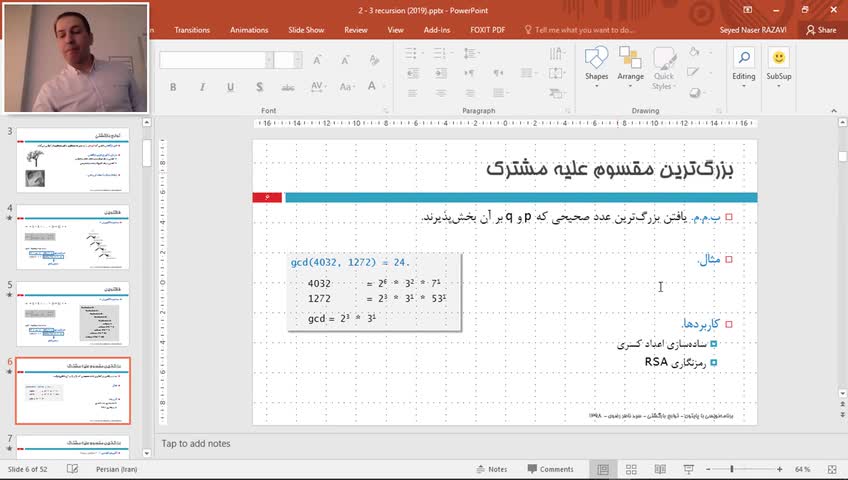Open text direction button
Viewport: 848px width, 480px height.
556,53
